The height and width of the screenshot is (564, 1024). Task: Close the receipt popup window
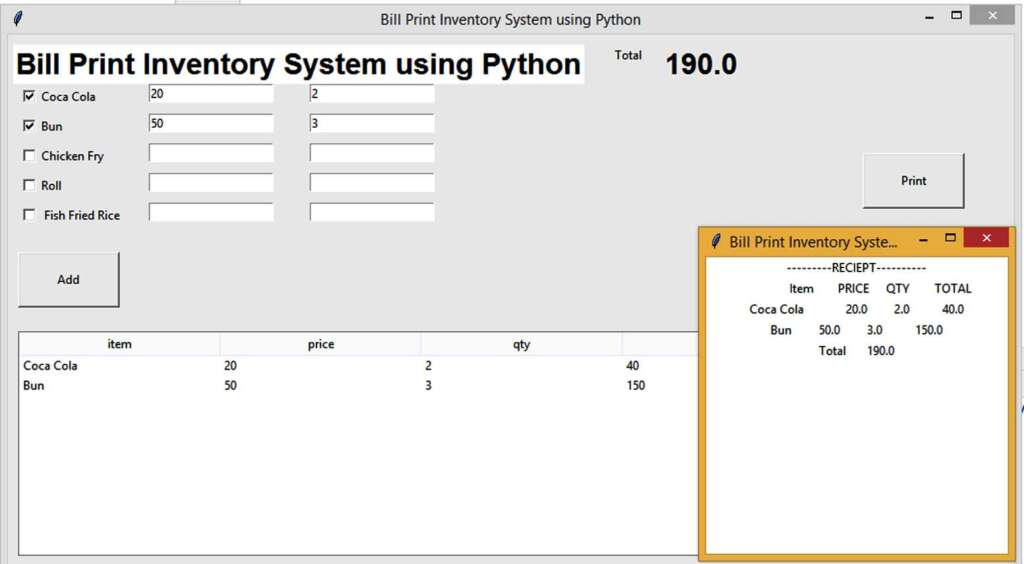coord(987,238)
